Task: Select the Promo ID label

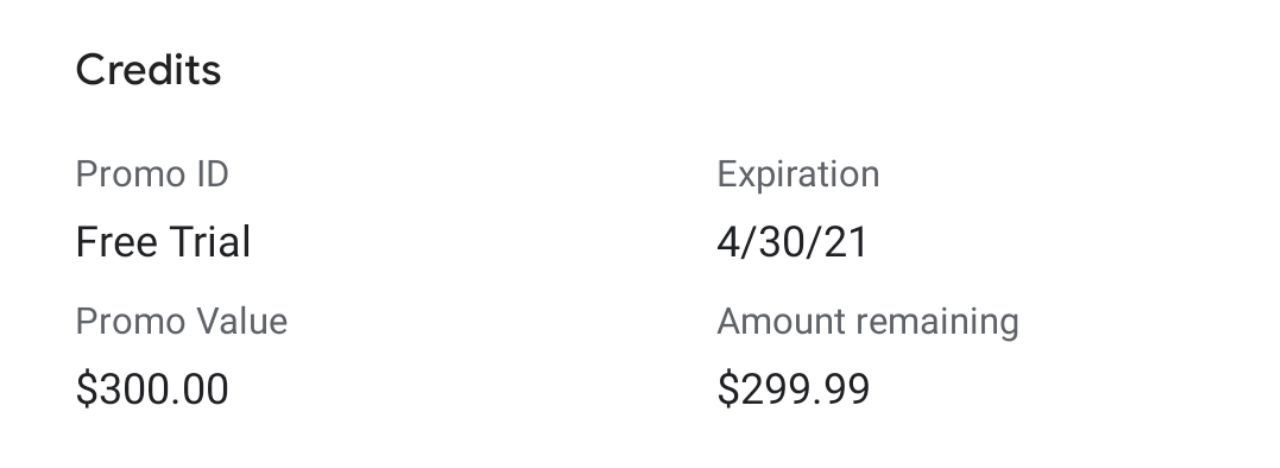Action: pyautogui.click(x=152, y=174)
